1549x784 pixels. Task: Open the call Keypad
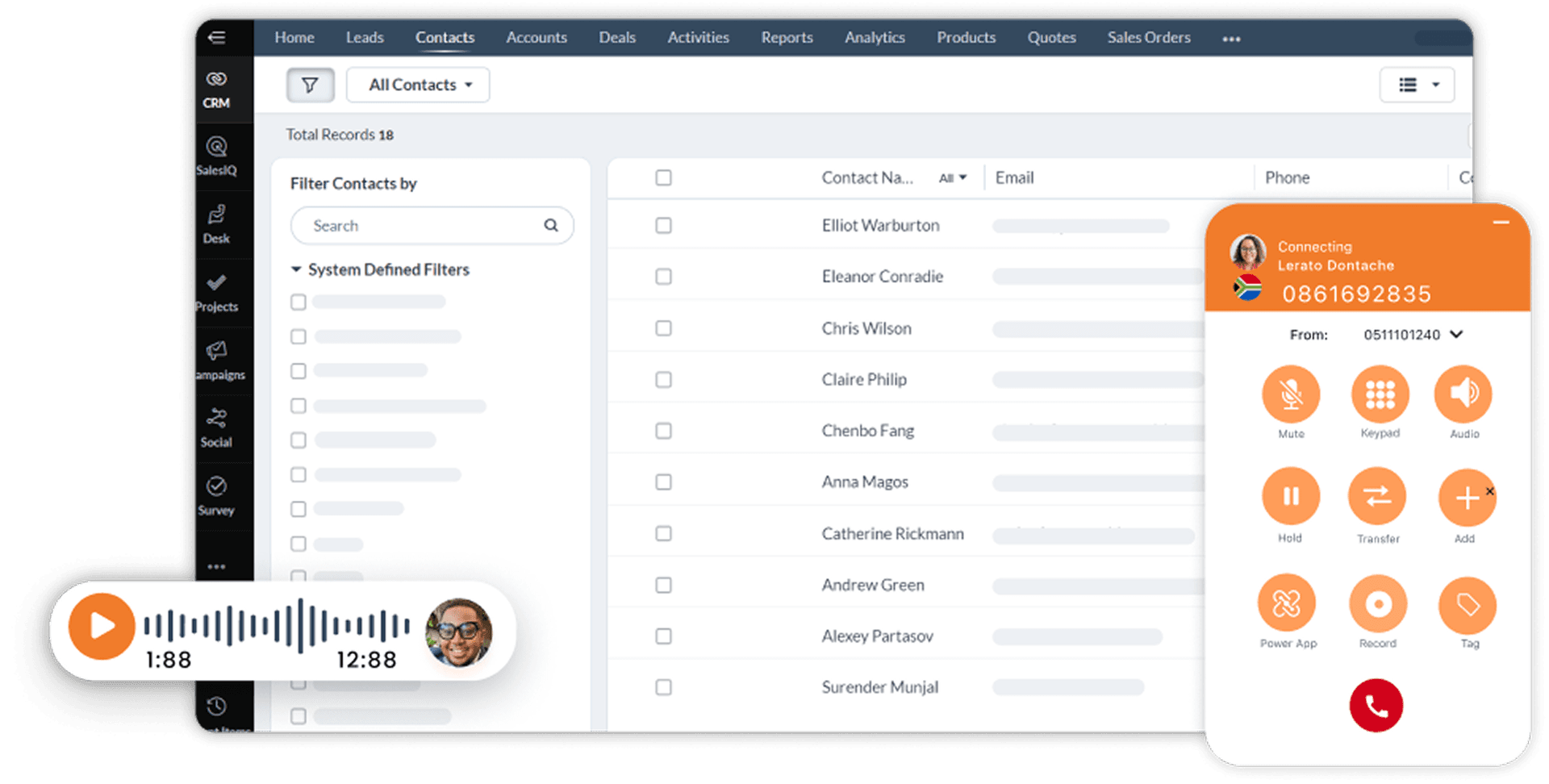[1380, 394]
